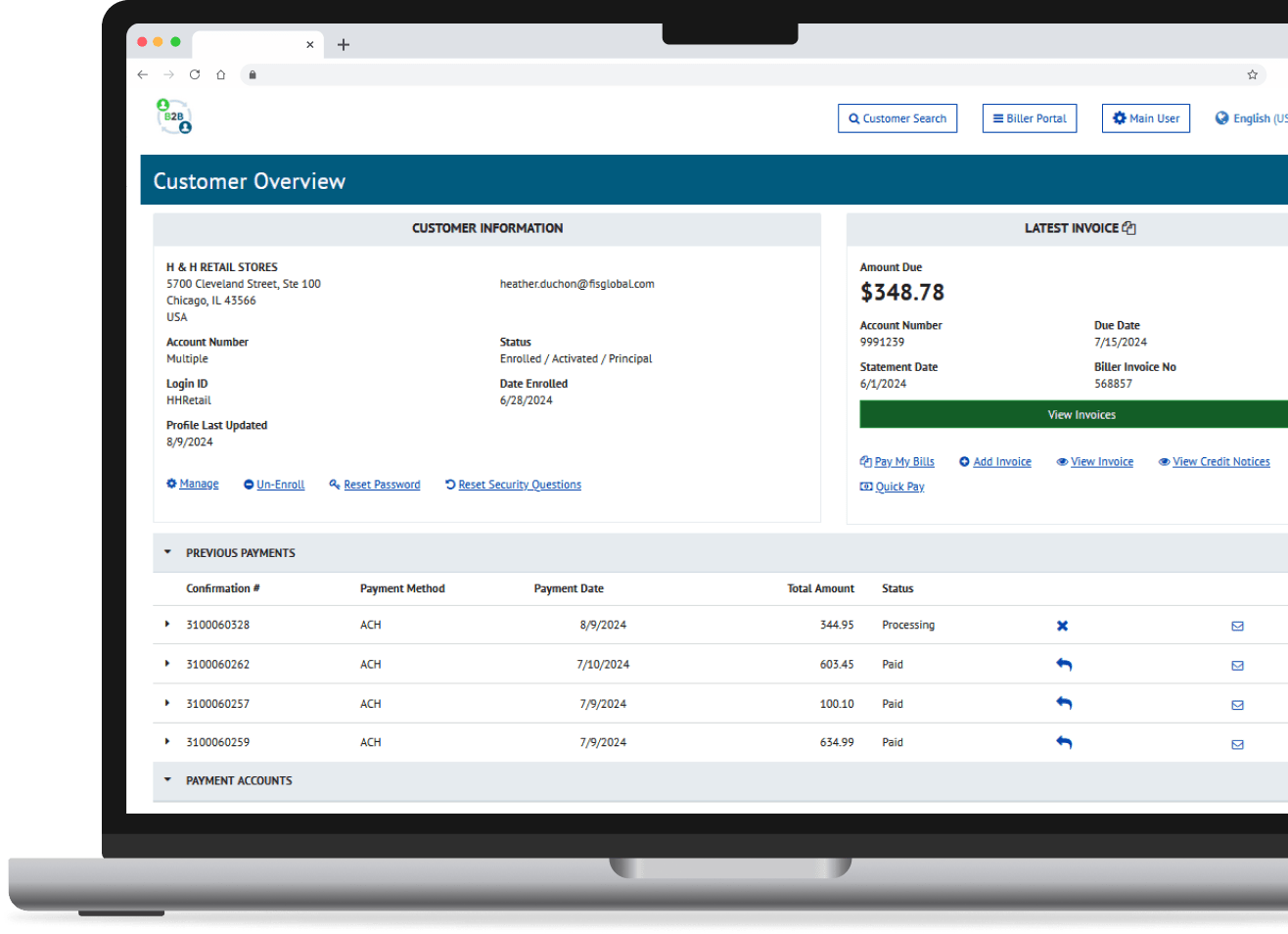Click the Processing status text
Image resolution: width=1288 pixels, height=934 pixels.
coord(908,625)
